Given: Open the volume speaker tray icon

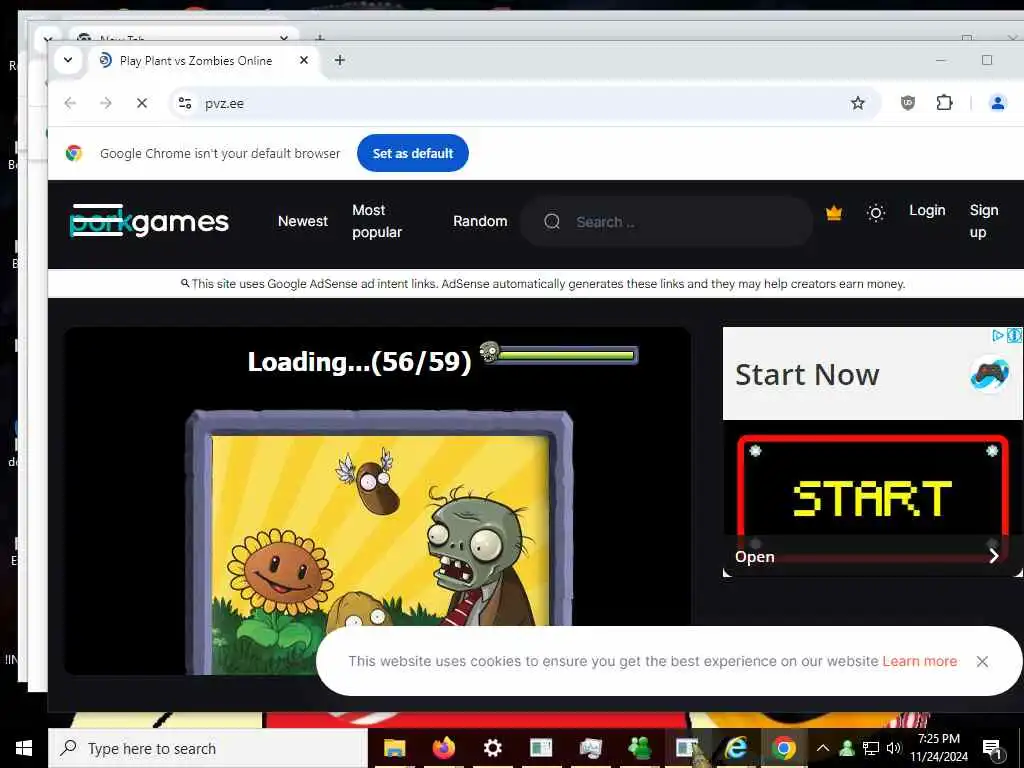Looking at the screenshot, I should [x=893, y=748].
